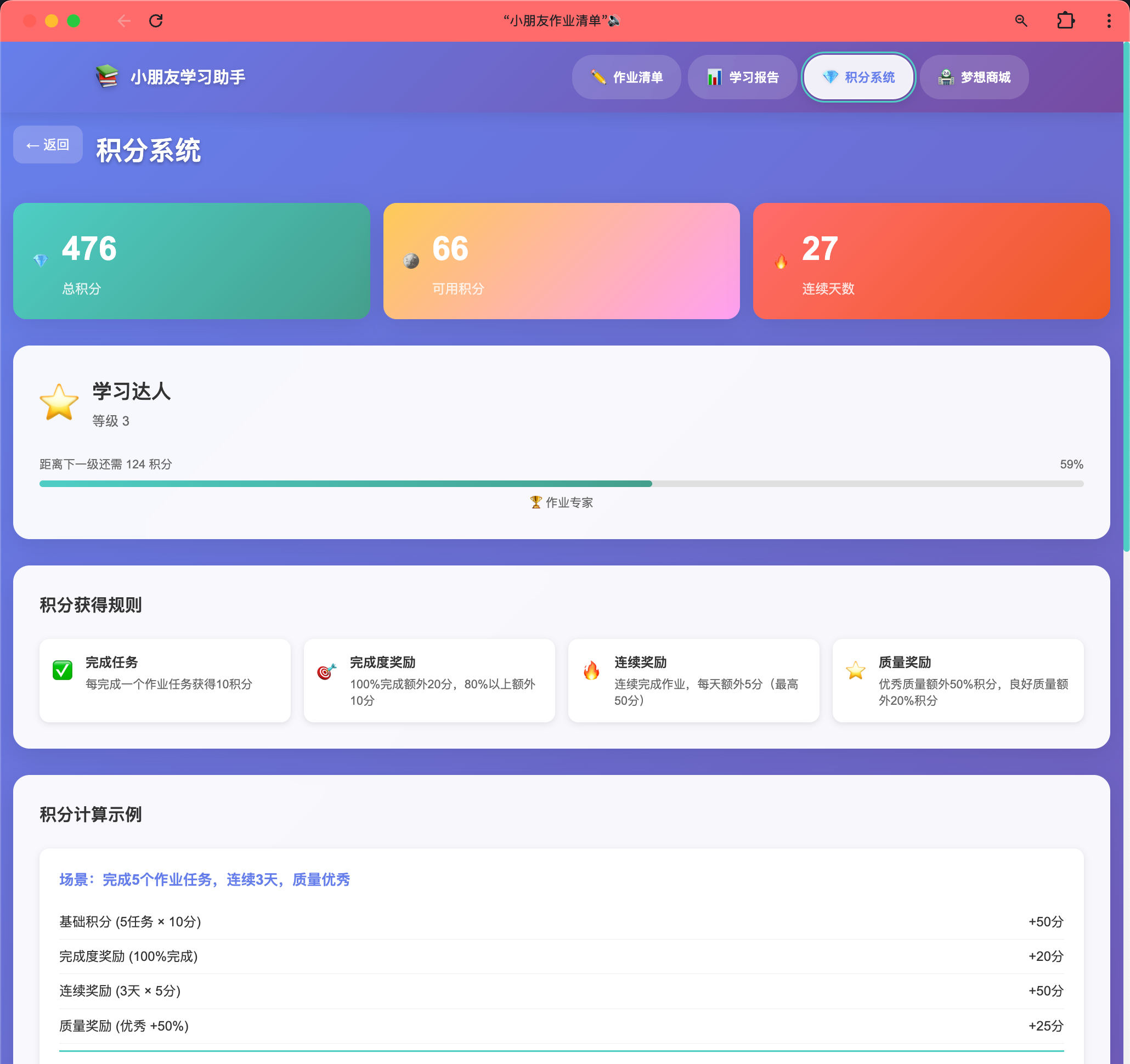Go to the 梦想商城 tab
1130x1064 pixels.
[x=974, y=77]
